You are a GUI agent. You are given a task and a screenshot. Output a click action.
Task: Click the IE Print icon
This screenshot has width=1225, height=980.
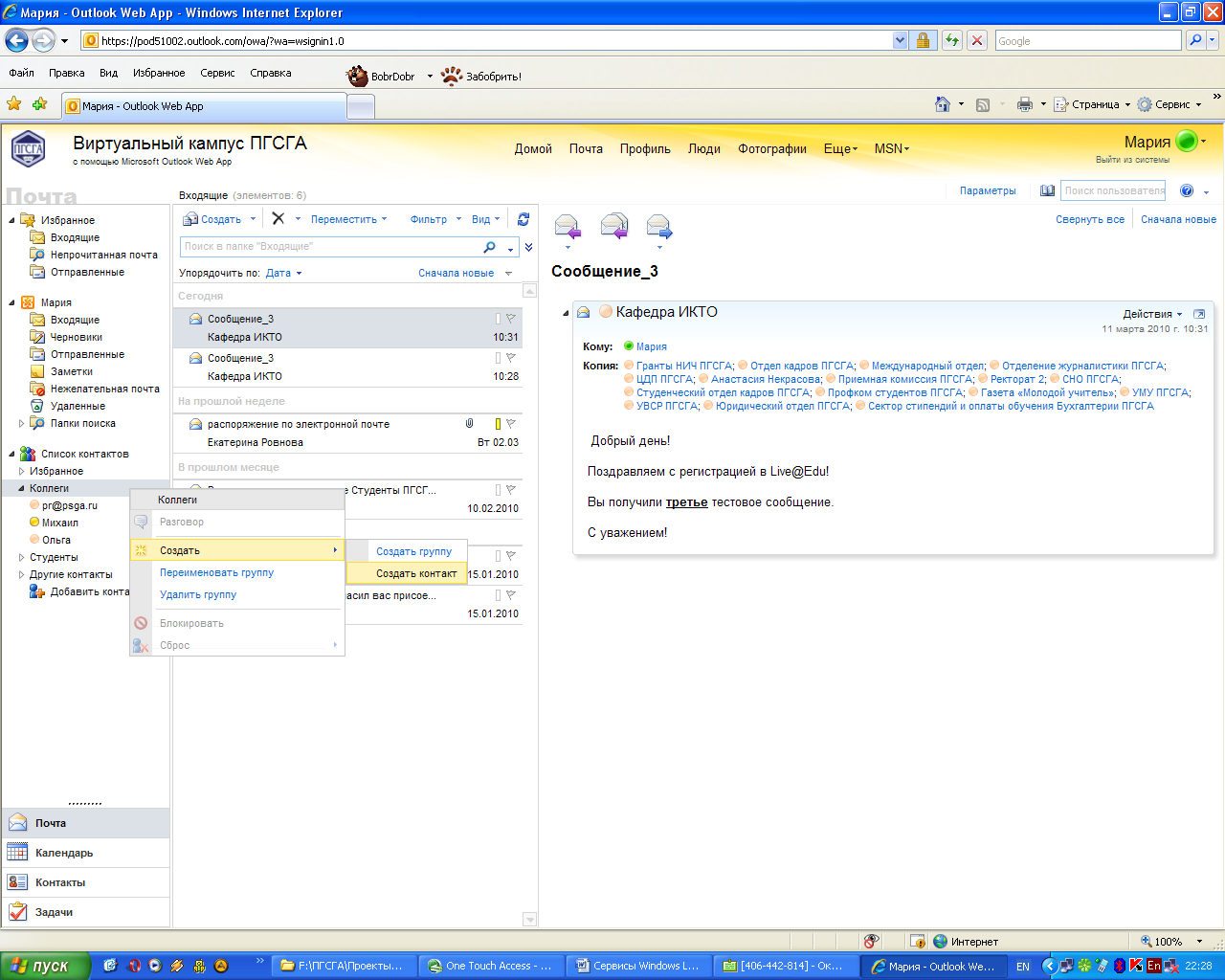pyautogui.click(x=1025, y=104)
